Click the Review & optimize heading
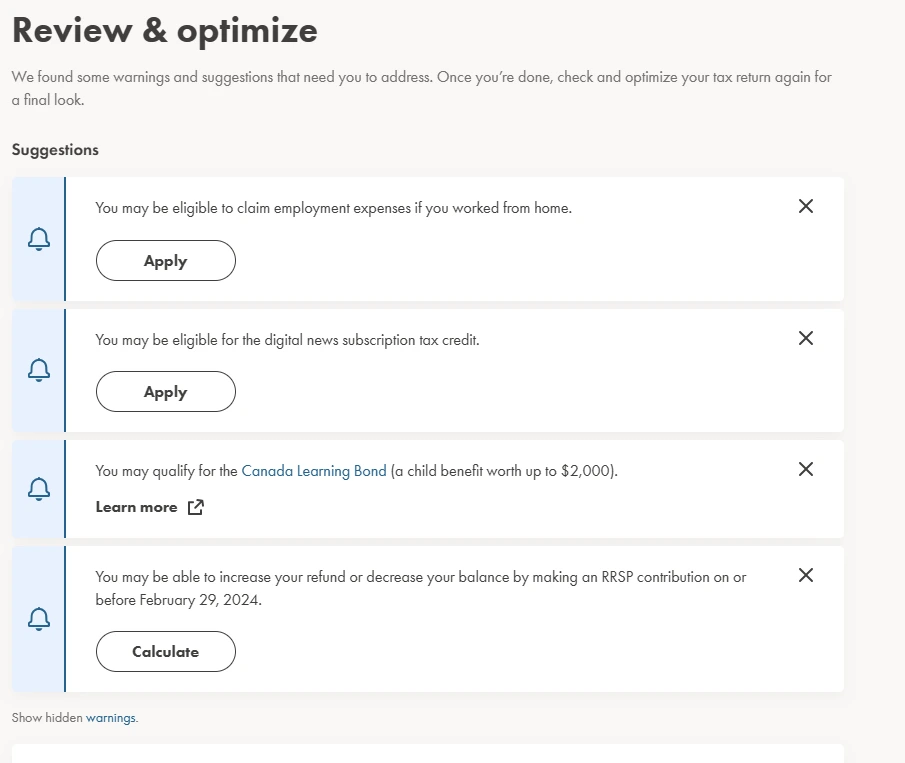 point(164,31)
